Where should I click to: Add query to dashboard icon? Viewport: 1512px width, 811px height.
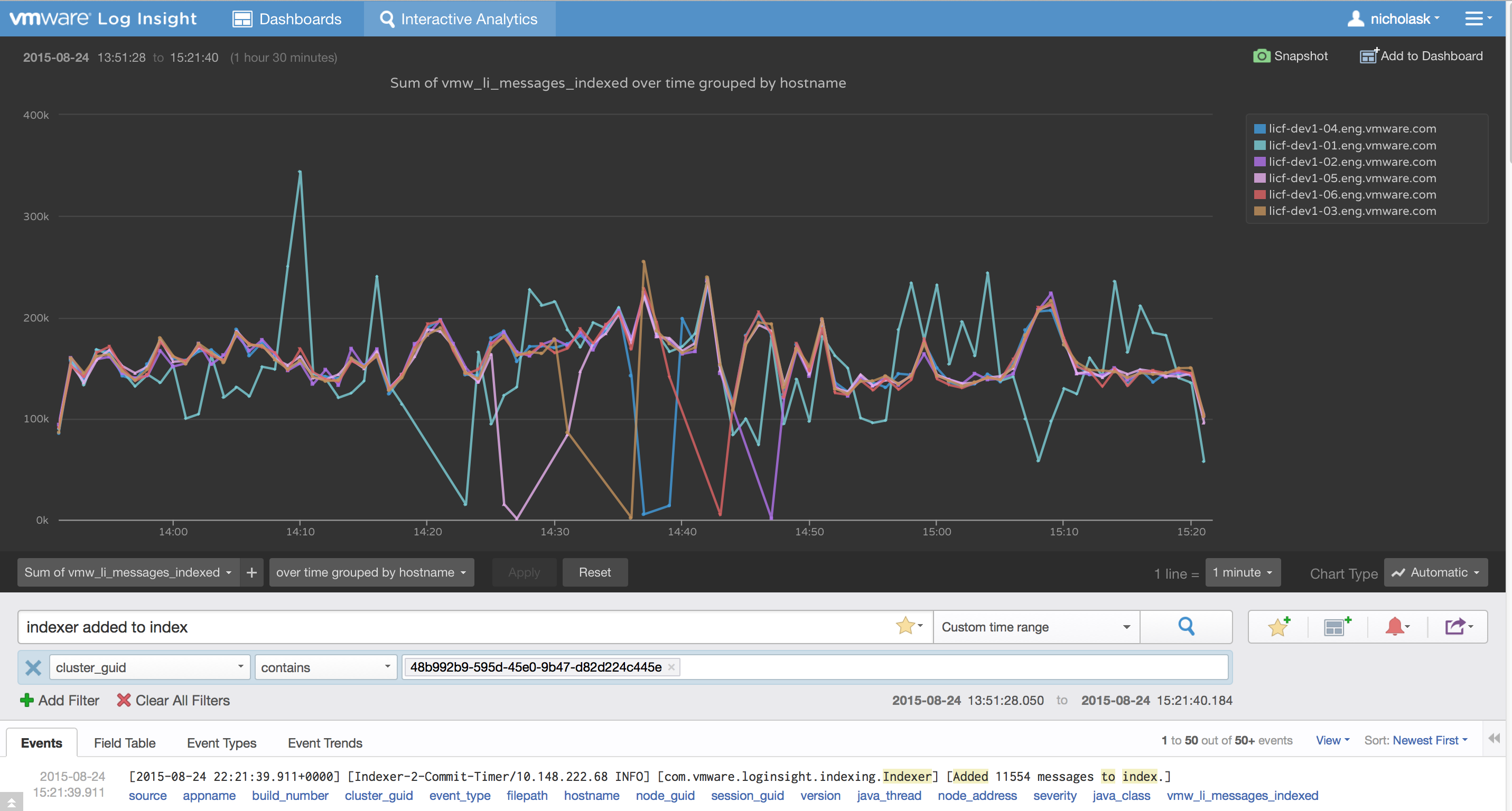pos(1338,626)
